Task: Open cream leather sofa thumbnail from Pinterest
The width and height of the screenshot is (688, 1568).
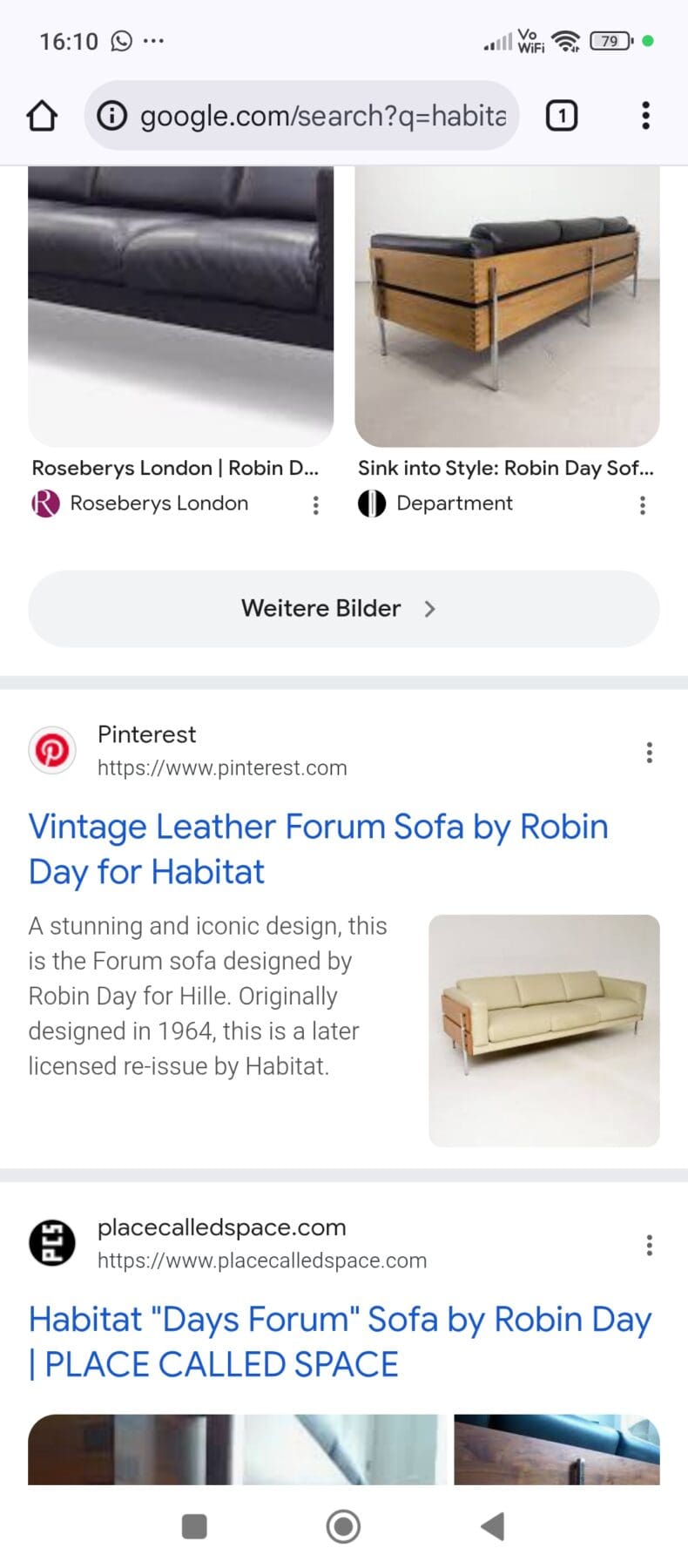Action: tap(543, 1030)
